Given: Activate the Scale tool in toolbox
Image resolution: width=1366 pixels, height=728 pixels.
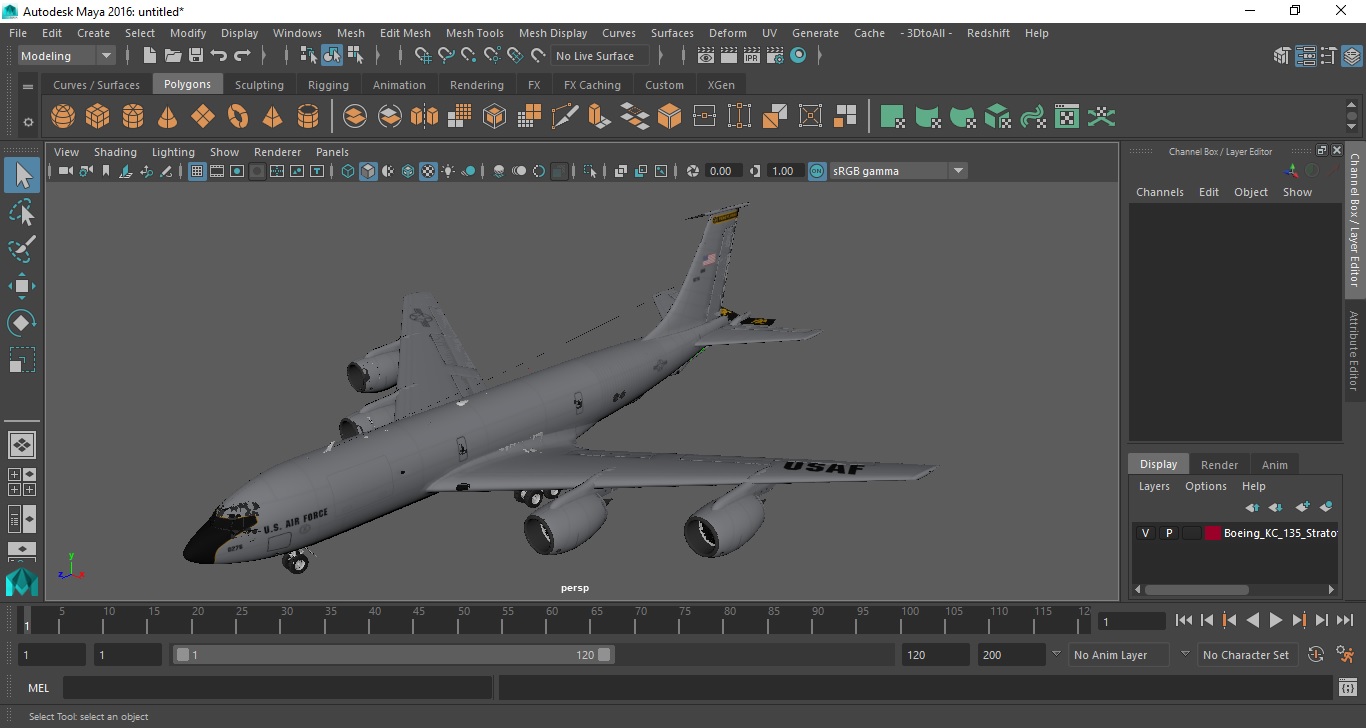Looking at the screenshot, I should pyautogui.click(x=22, y=359).
